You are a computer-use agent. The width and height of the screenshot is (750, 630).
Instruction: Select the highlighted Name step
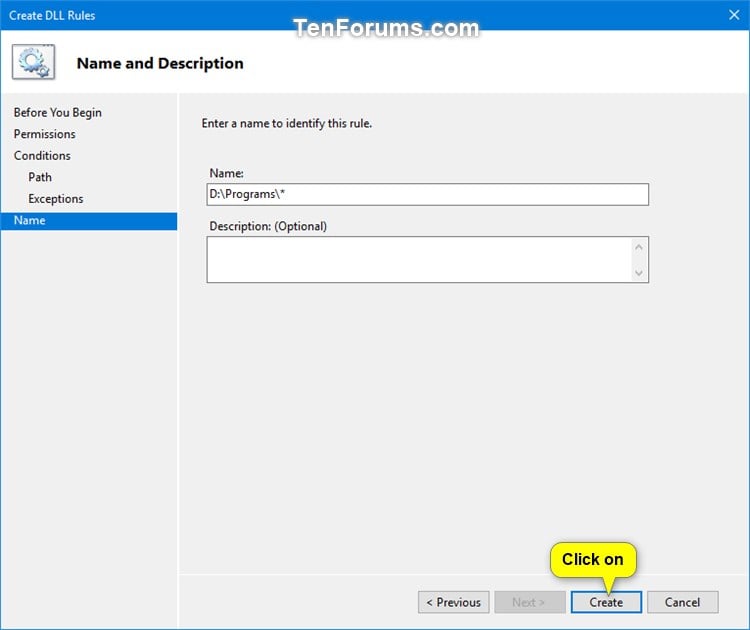click(x=89, y=221)
